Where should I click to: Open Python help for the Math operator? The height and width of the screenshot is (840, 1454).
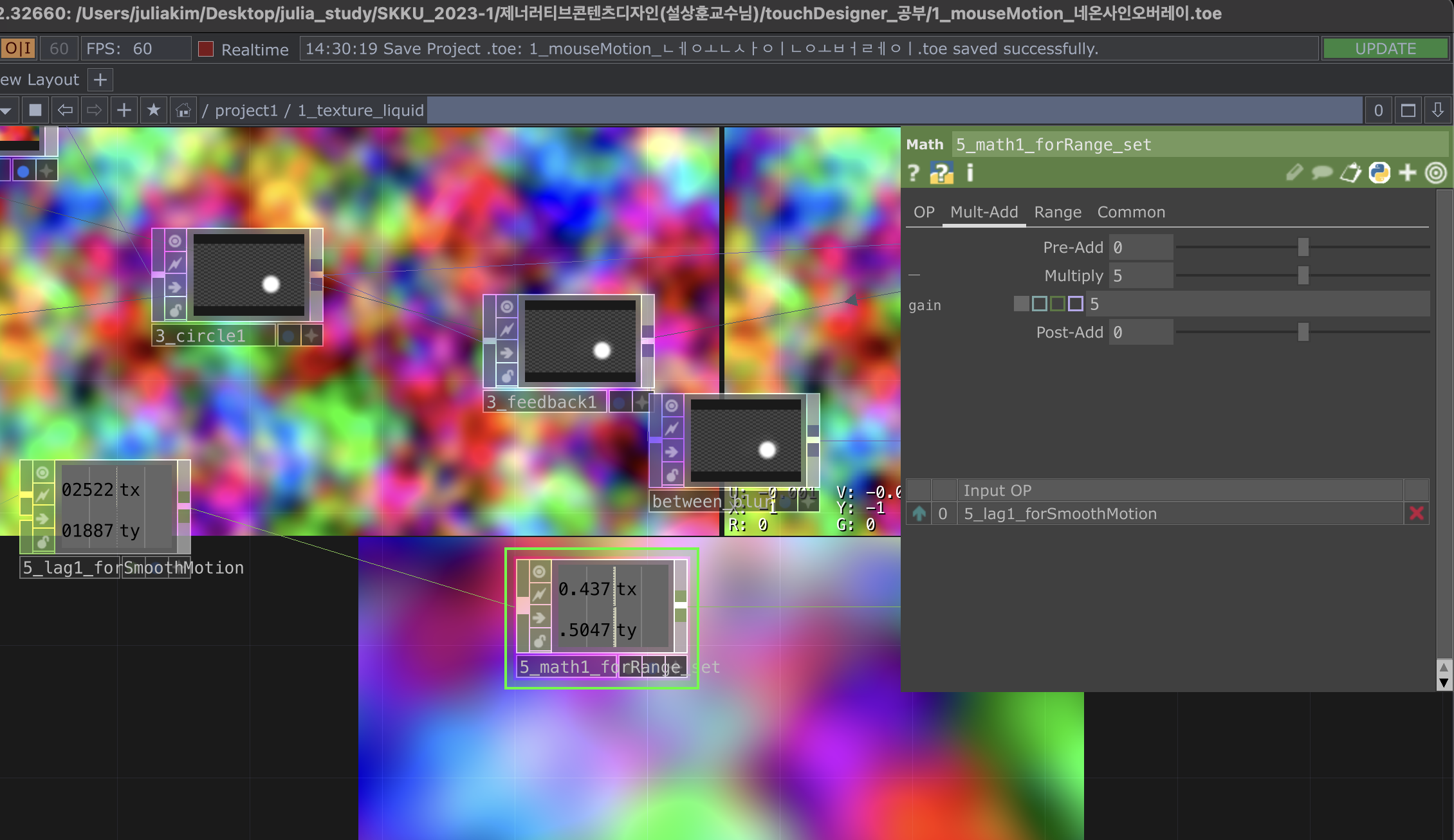click(x=941, y=173)
